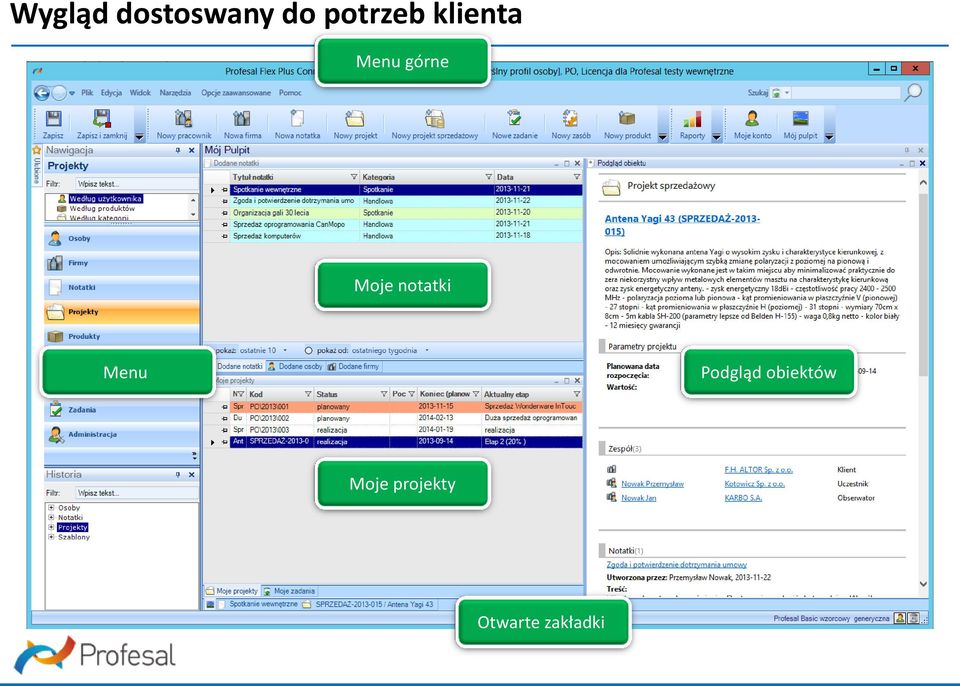Open Raporty chart icon

pyautogui.click(x=692, y=119)
